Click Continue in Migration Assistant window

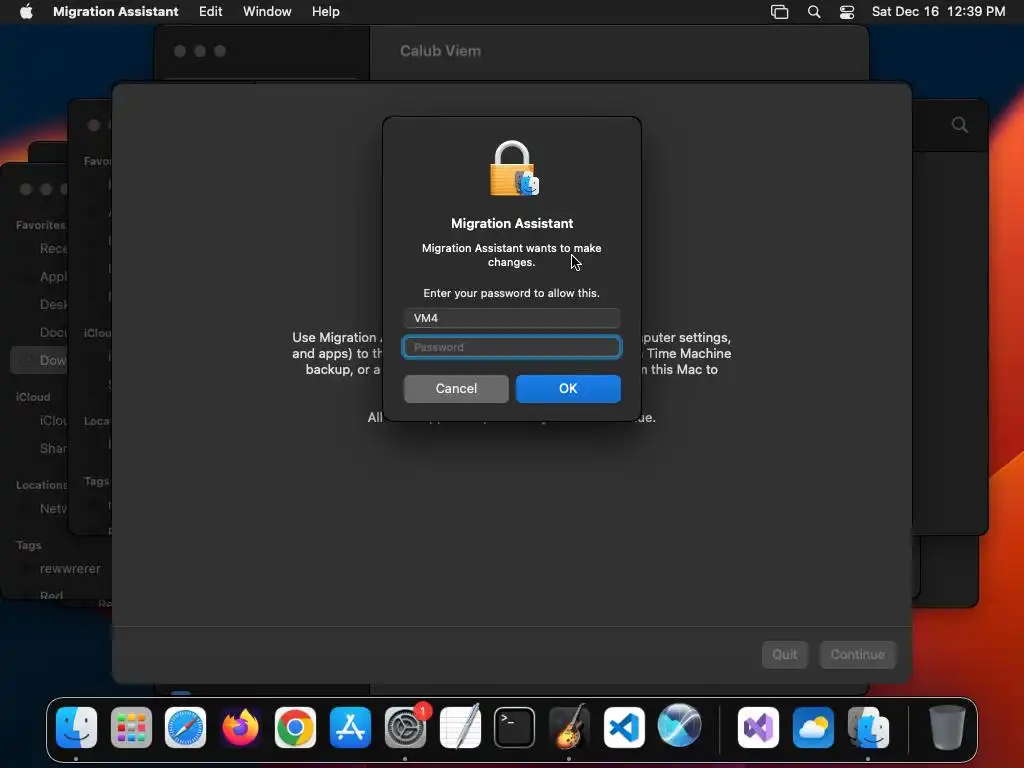(857, 654)
